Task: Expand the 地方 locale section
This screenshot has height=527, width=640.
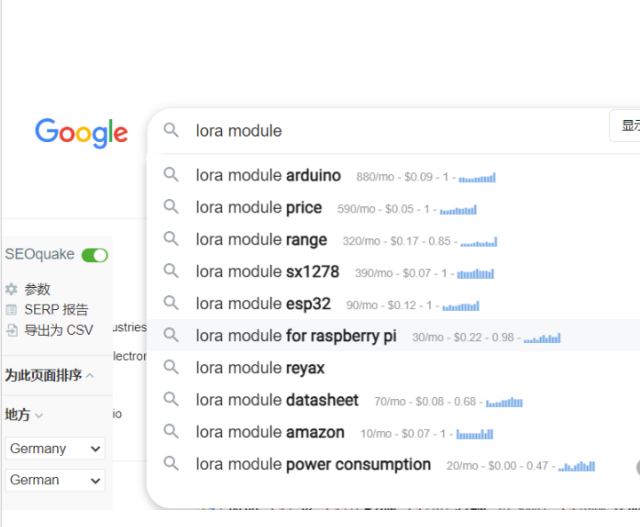Action: click(24, 414)
